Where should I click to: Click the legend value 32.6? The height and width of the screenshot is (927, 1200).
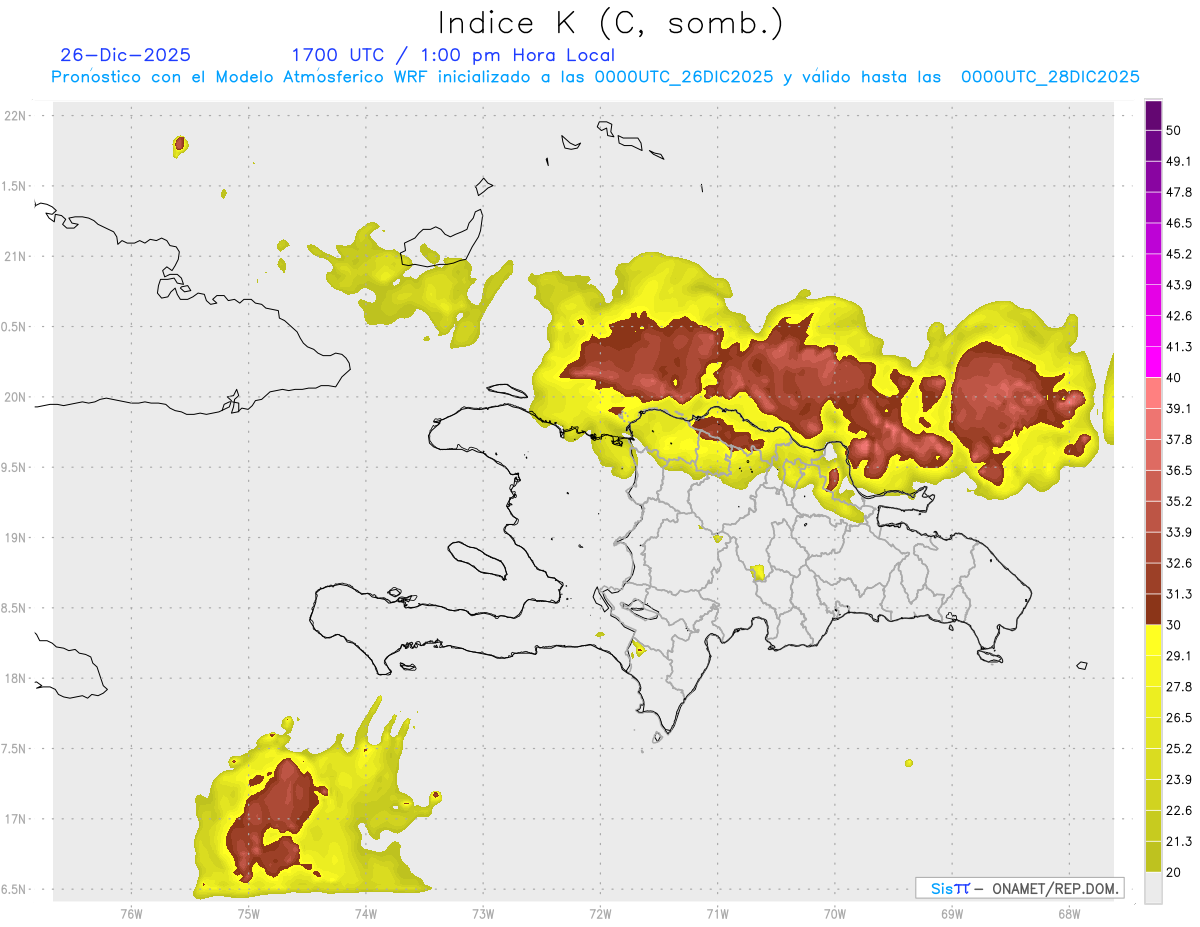1179,563
